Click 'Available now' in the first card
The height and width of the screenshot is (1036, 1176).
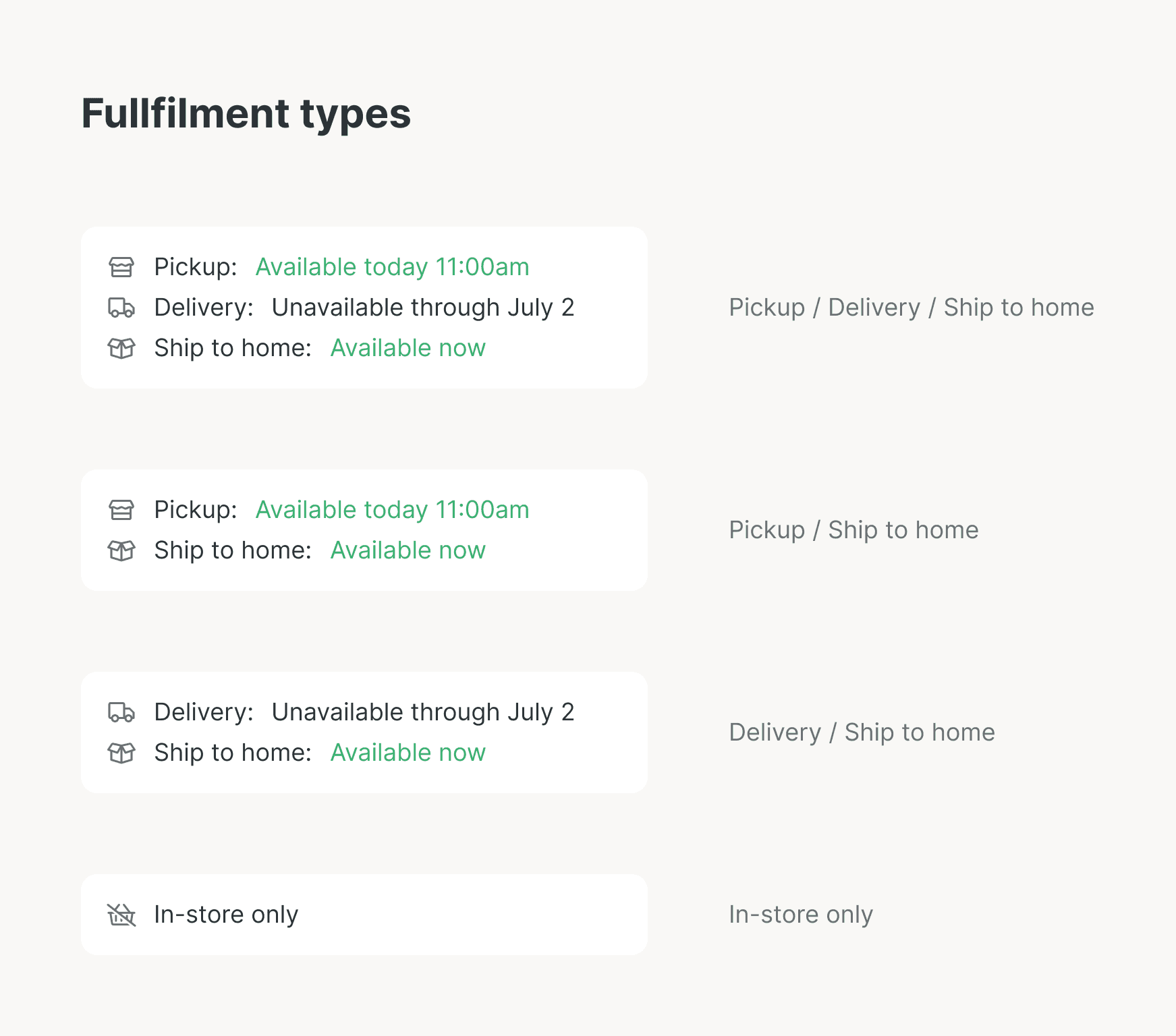point(408,348)
